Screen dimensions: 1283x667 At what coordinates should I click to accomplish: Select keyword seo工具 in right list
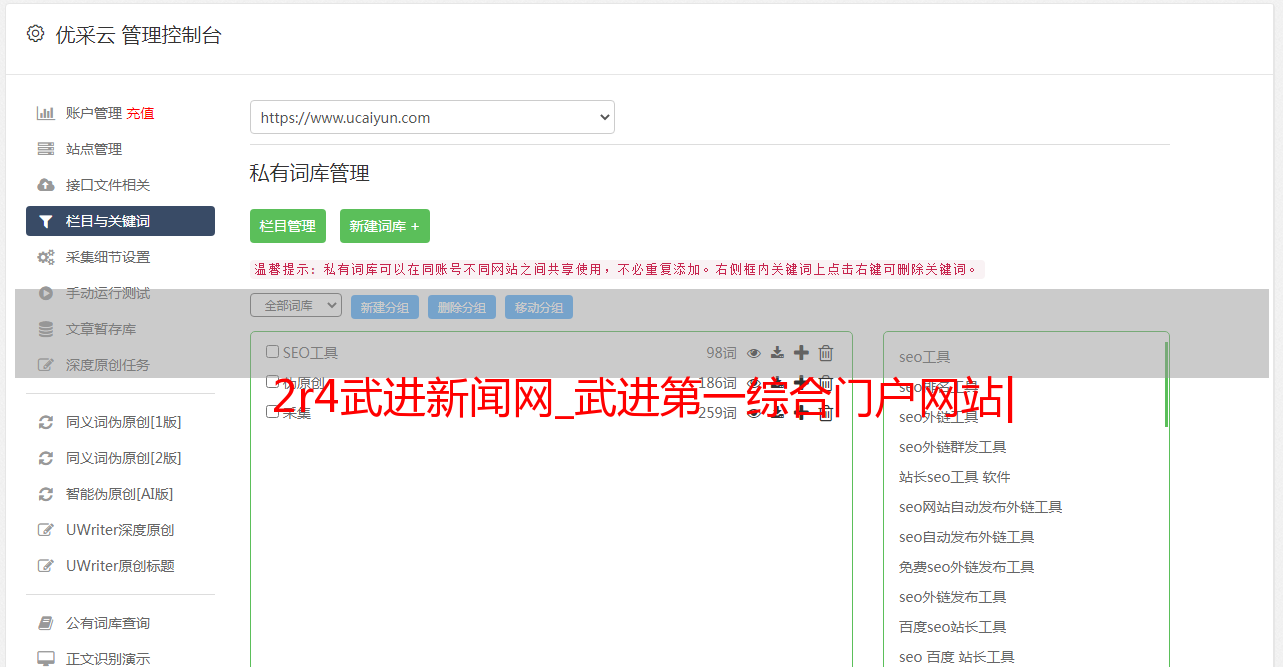925,357
